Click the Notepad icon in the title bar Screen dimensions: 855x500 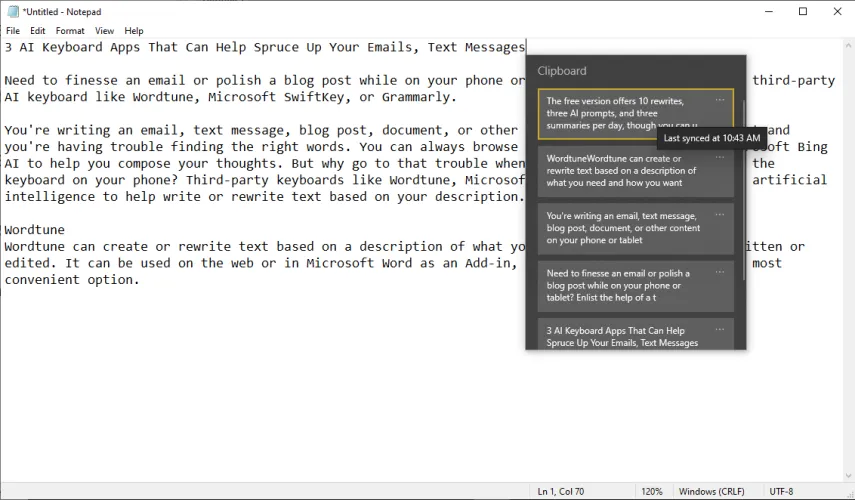coord(14,11)
